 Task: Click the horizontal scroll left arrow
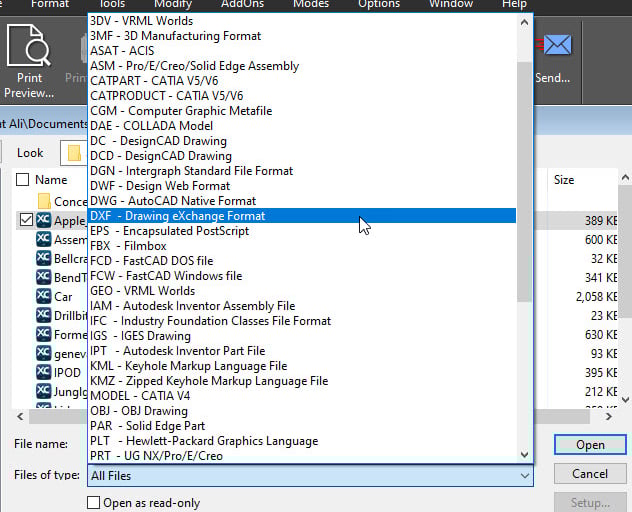pyautogui.click(x=20, y=416)
